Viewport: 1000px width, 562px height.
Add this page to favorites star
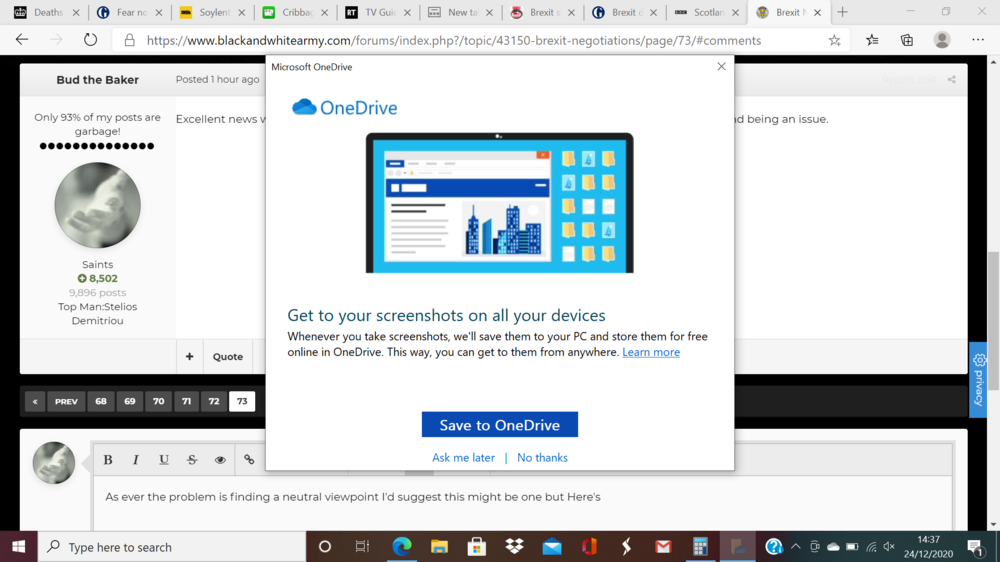click(834, 40)
